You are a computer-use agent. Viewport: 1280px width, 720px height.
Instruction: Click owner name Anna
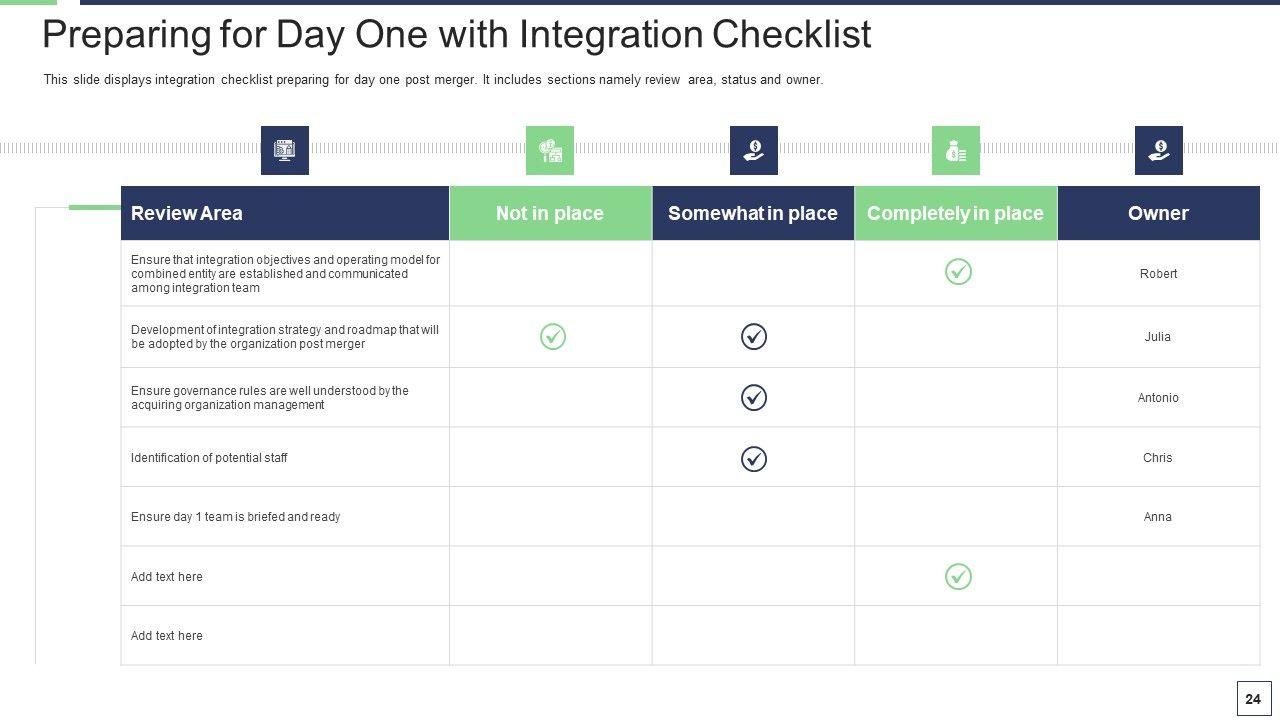(1158, 517)
